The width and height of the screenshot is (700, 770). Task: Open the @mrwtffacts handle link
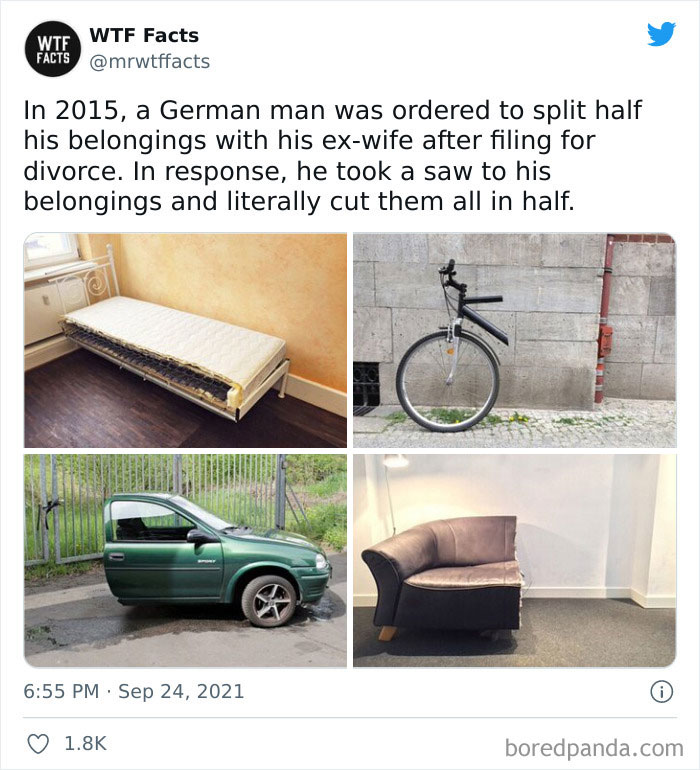(150, 62)
